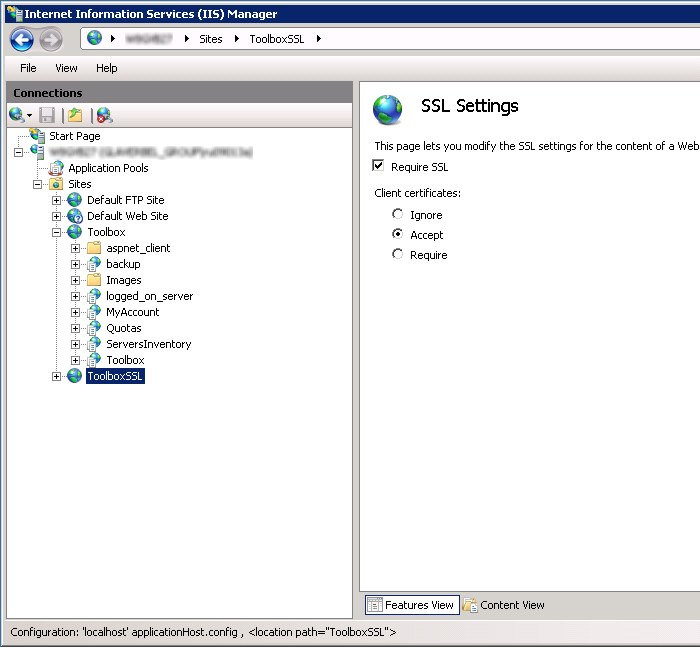Viewport: 700px width, 647px height.
Task: Expand the ToolboxSSL site node
Action: 57,376
